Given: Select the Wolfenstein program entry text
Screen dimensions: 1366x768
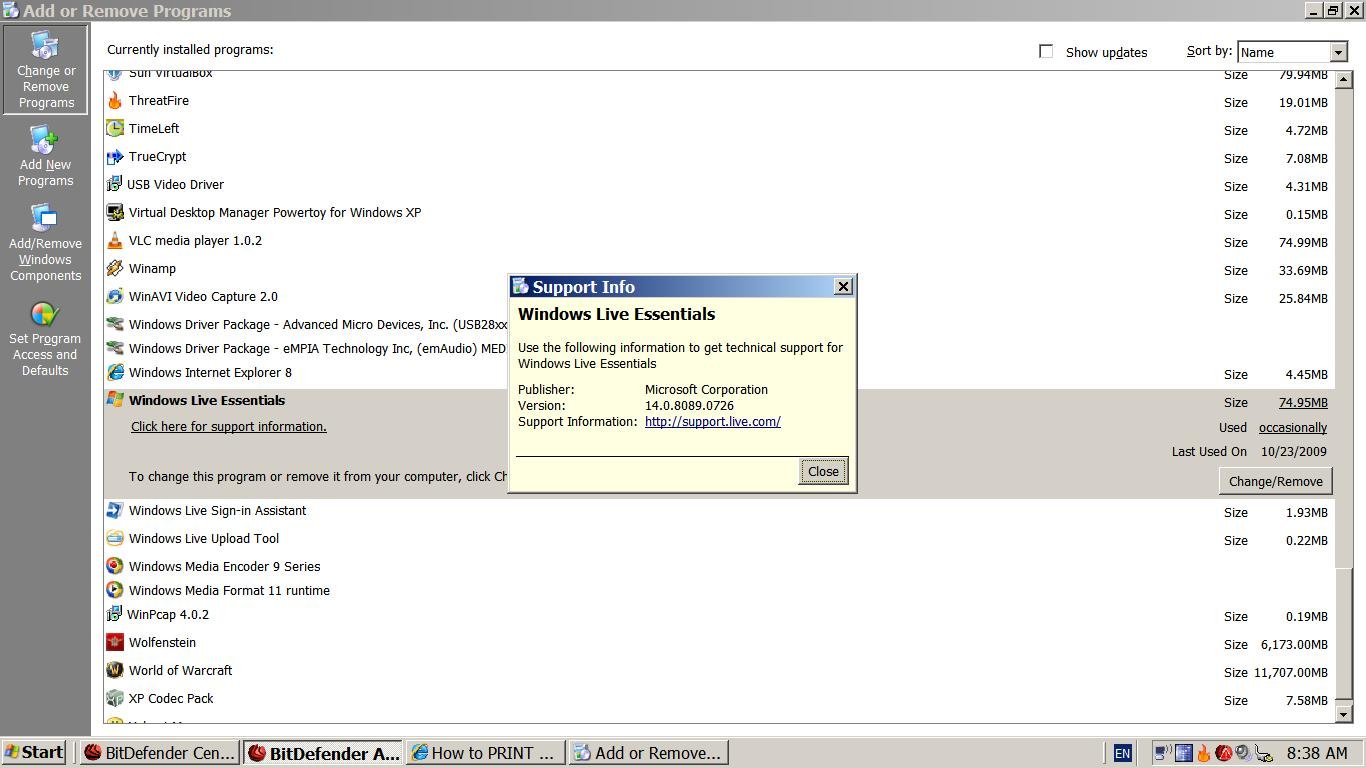Looking at the screenshot, I should [x=162, y=643].
